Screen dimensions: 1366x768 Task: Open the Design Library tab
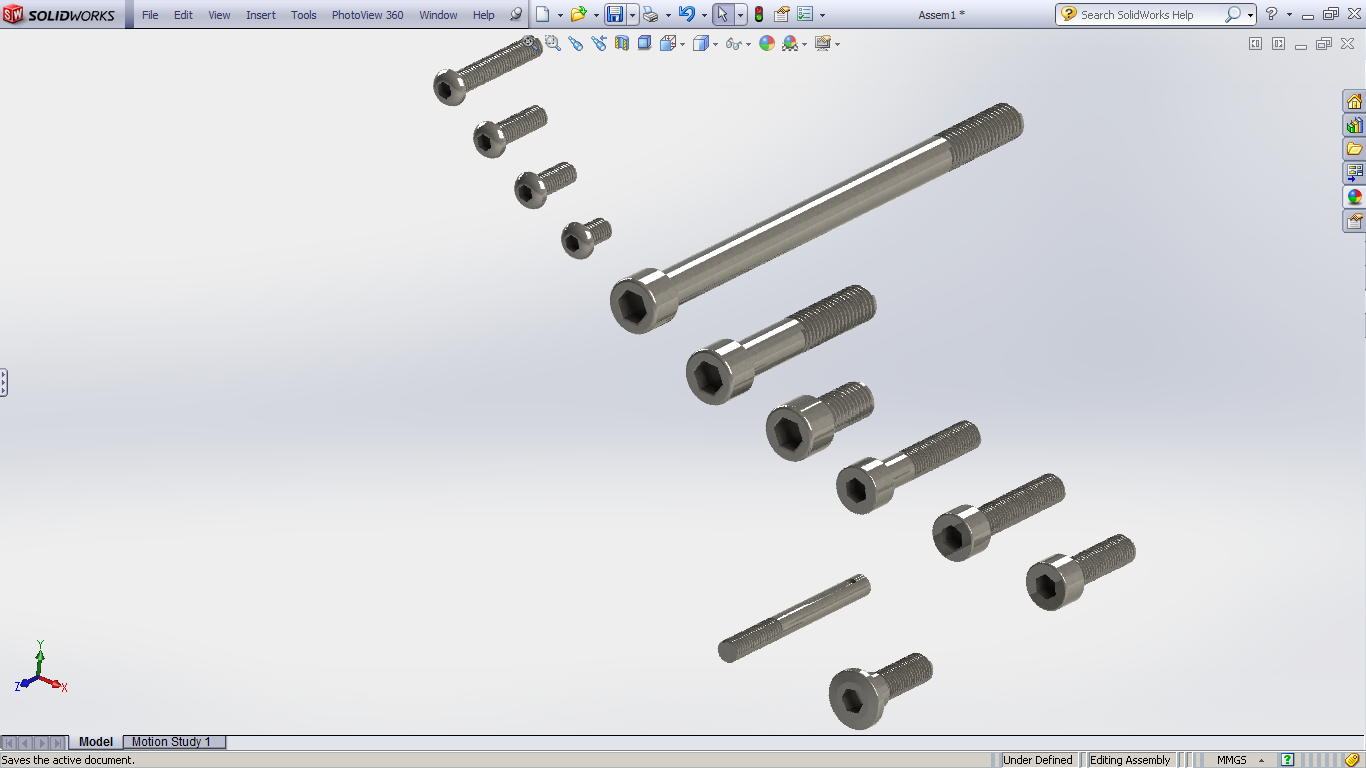(1354, 125)
